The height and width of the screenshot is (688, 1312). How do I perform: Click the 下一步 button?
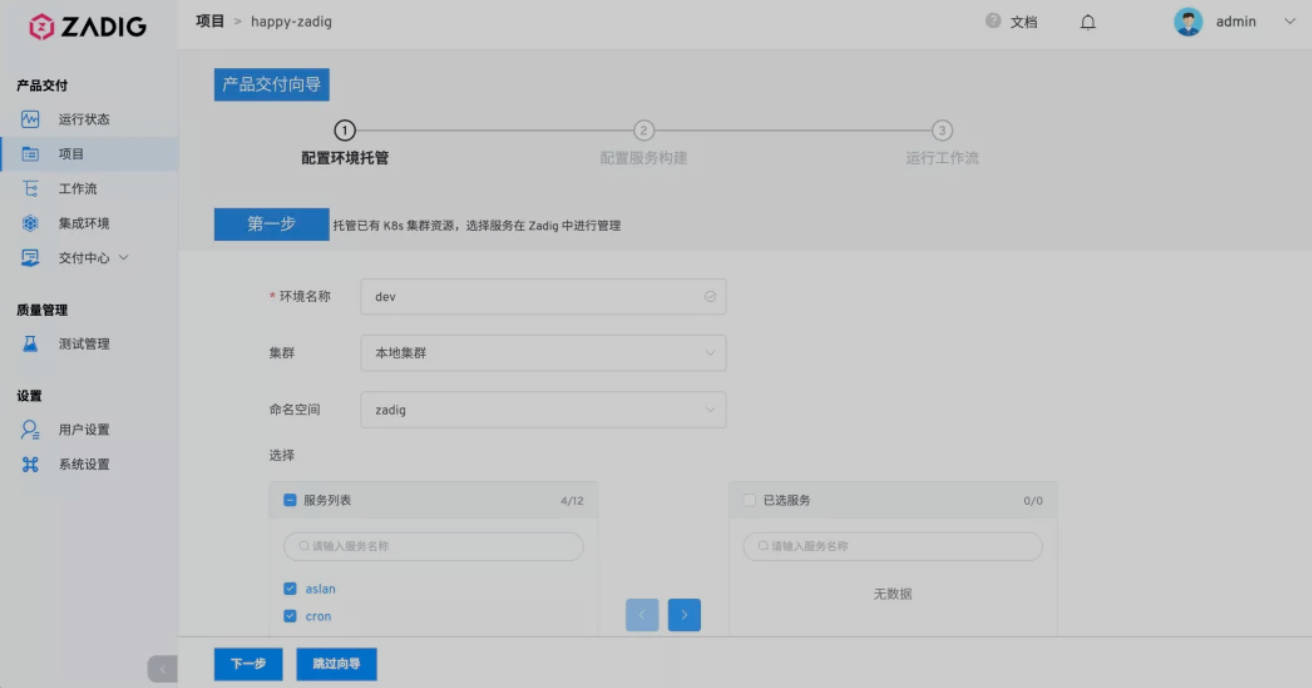[x=248, y=664]
